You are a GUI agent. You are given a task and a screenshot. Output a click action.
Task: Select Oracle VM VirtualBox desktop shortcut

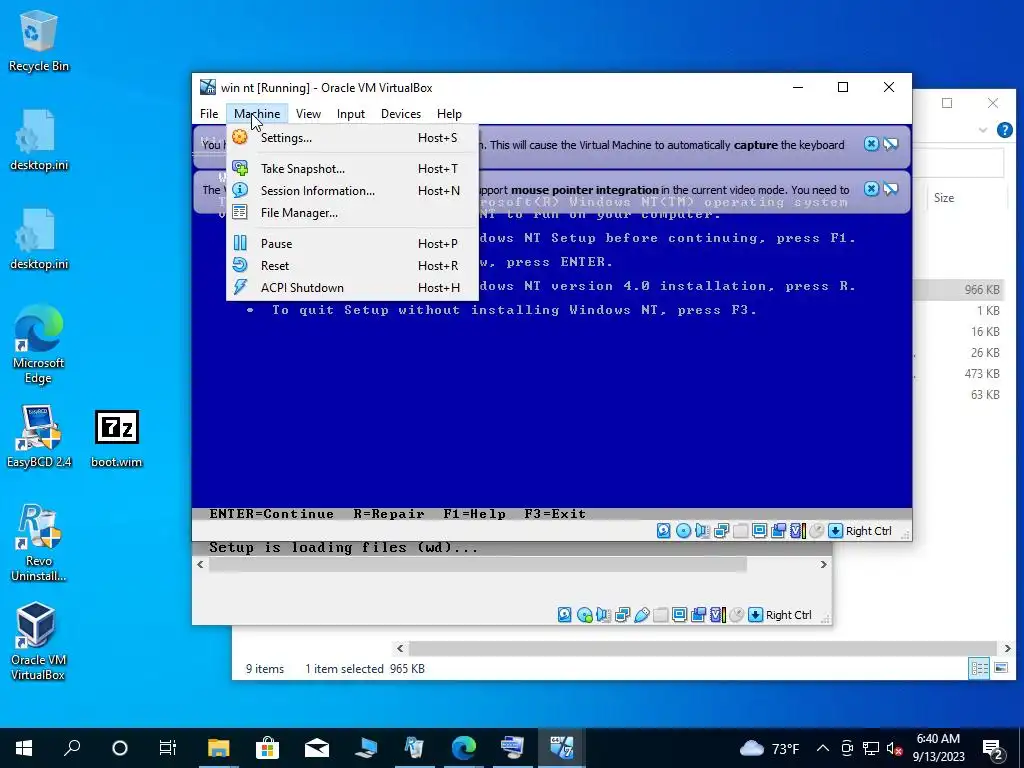tap(38, 641)
